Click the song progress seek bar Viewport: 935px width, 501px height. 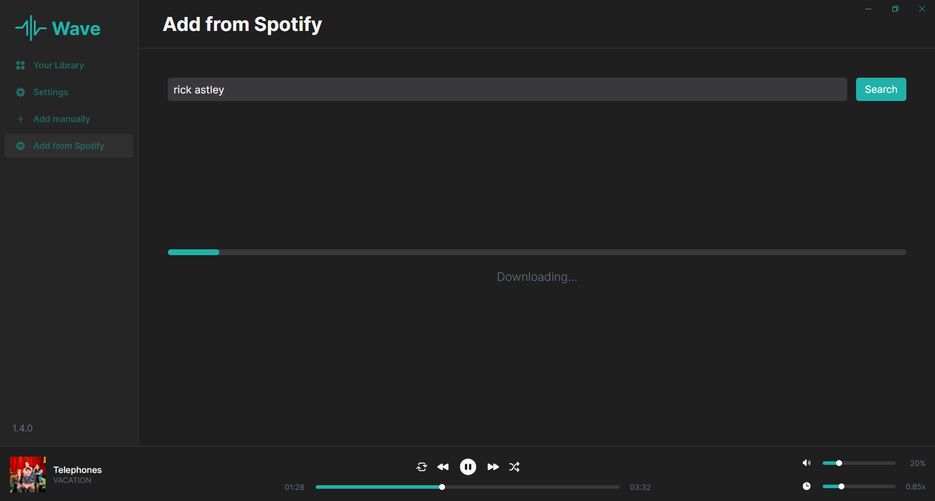pyautogui.click(x=467, y=487)
